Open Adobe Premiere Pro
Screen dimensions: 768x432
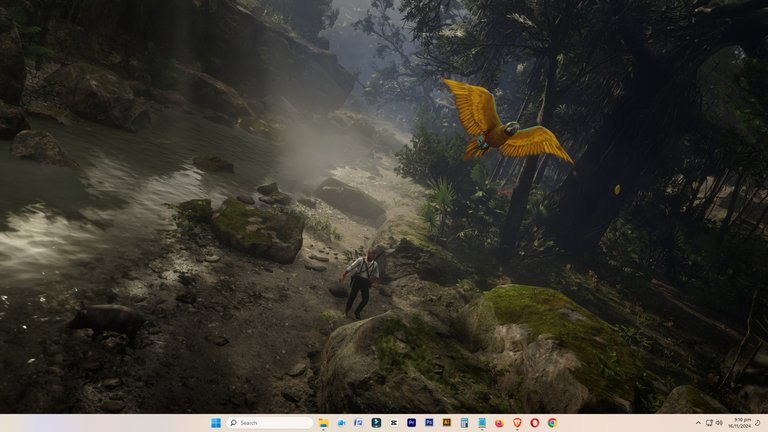411,423
